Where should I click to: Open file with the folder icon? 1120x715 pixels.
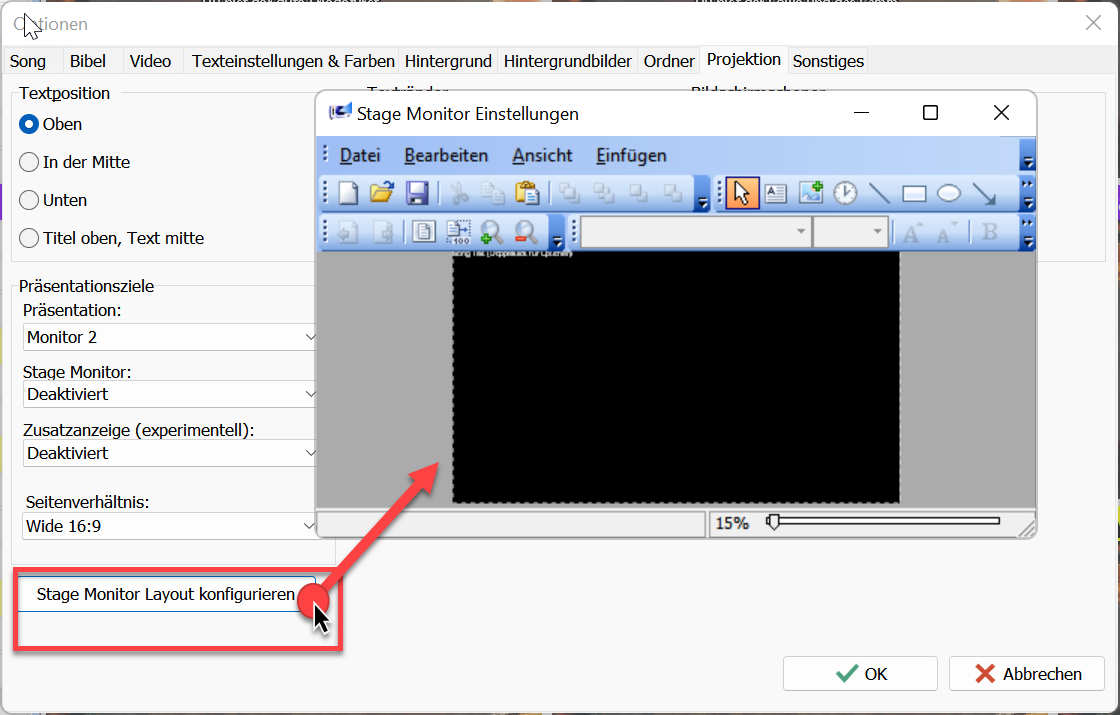click(x=382, y=193)
